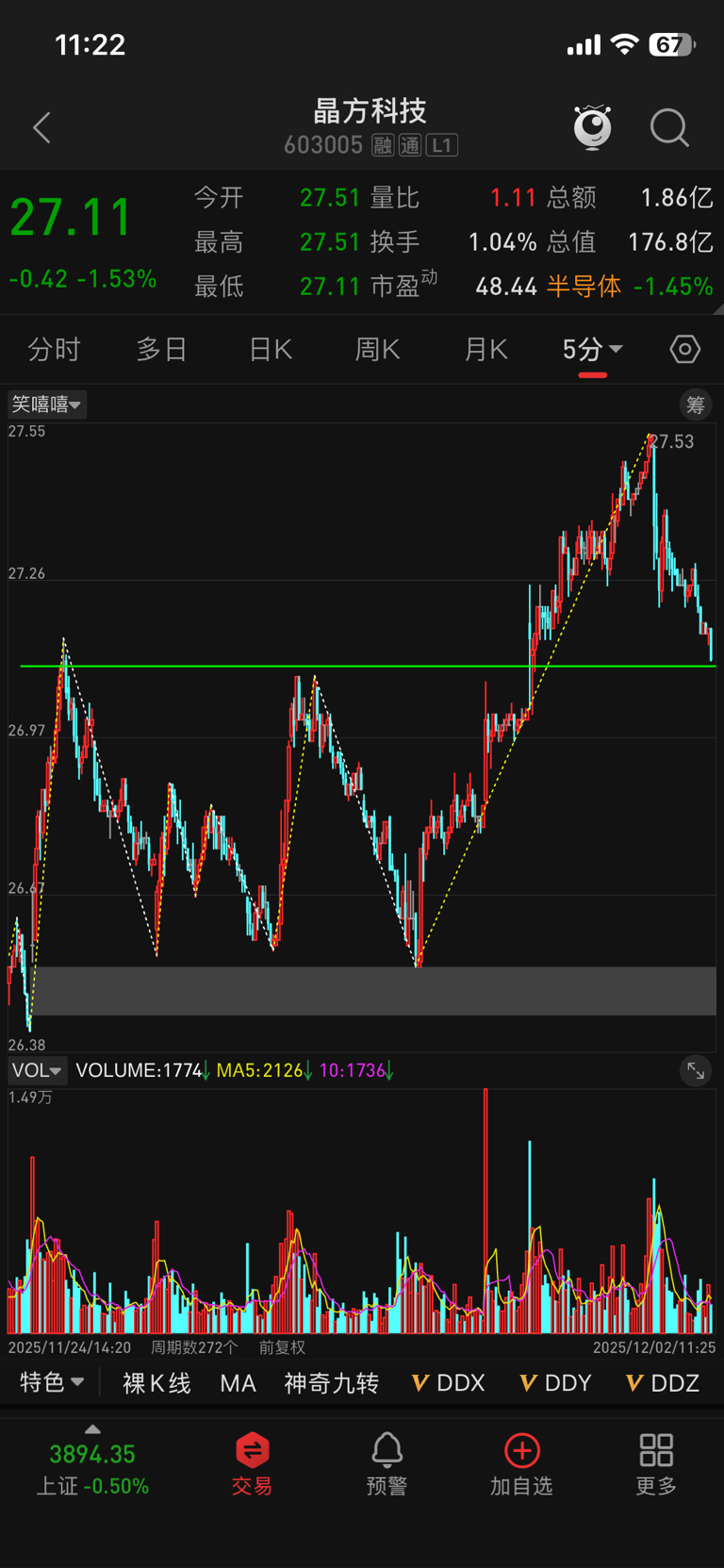Switch to the 周K tab
The image size is (724, 1568).
(x=378, y=350)
